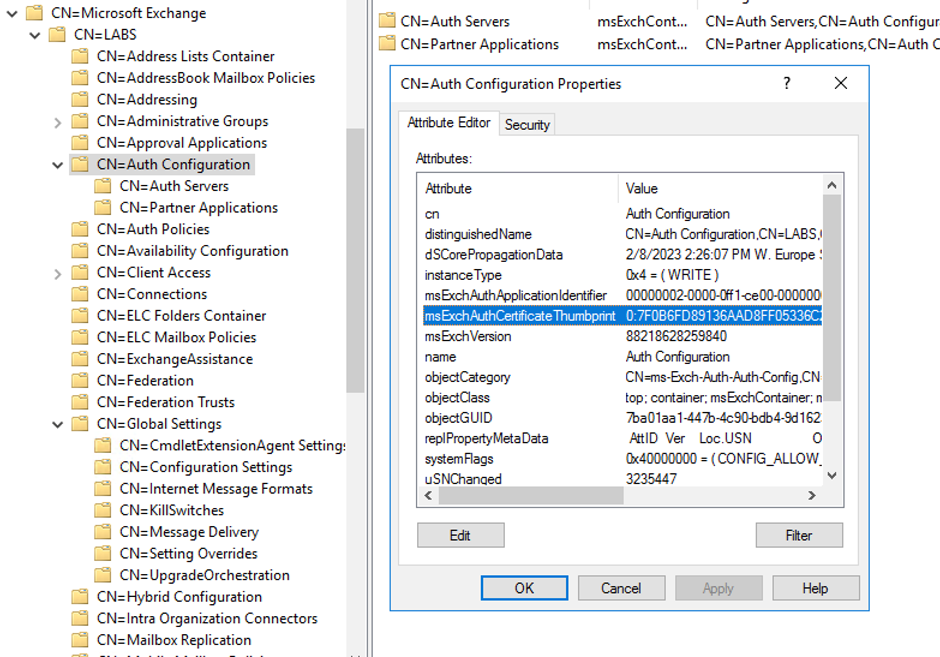Screen dimensions: 940x657
Task: Click the attribute list scroll right arrow
Action: [812, 495]
